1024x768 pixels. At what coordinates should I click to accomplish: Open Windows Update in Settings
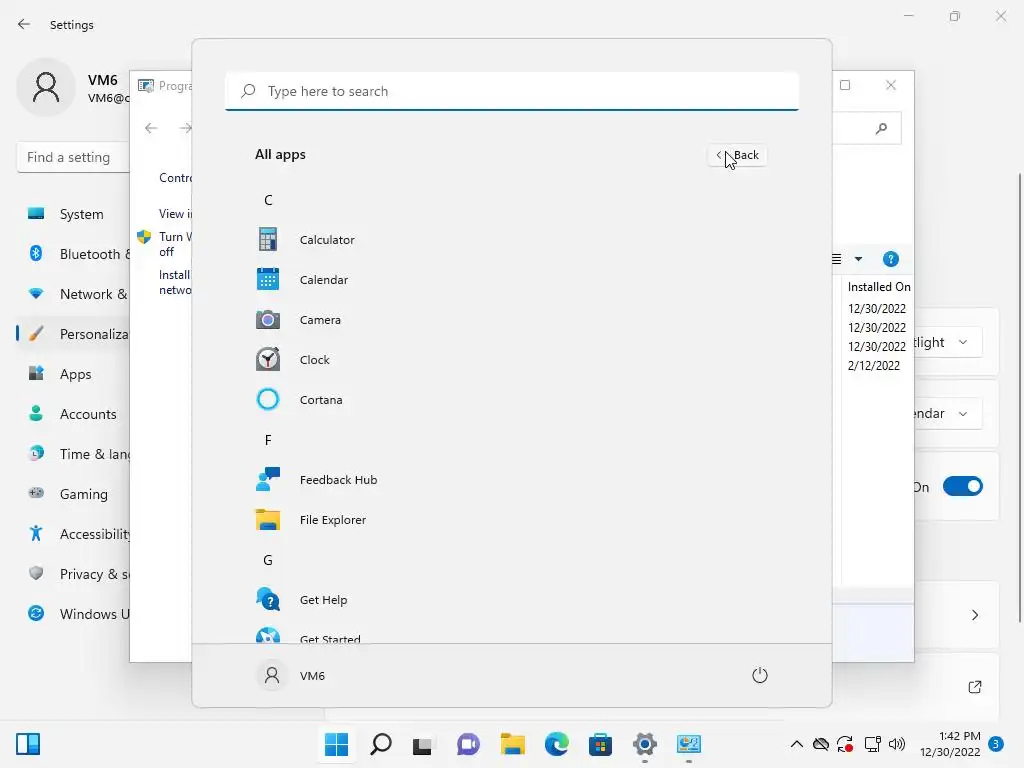(x=73, y=614)
